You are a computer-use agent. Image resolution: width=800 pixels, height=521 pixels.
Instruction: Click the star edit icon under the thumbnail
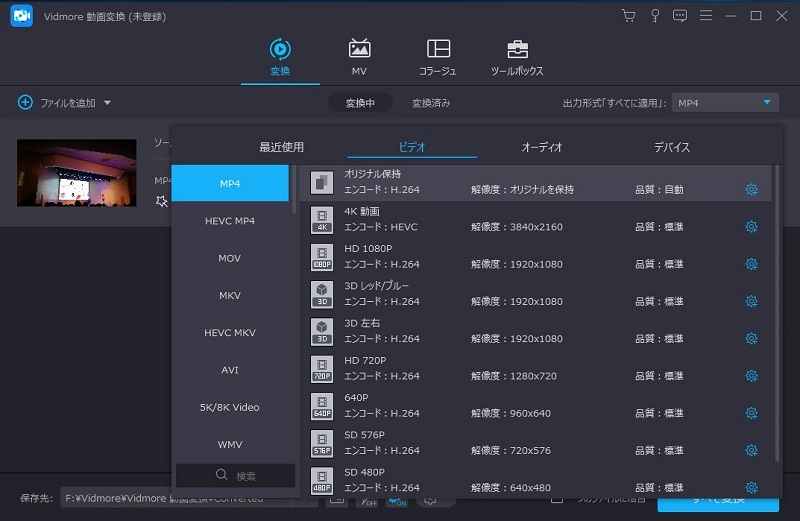coord(161,201)
